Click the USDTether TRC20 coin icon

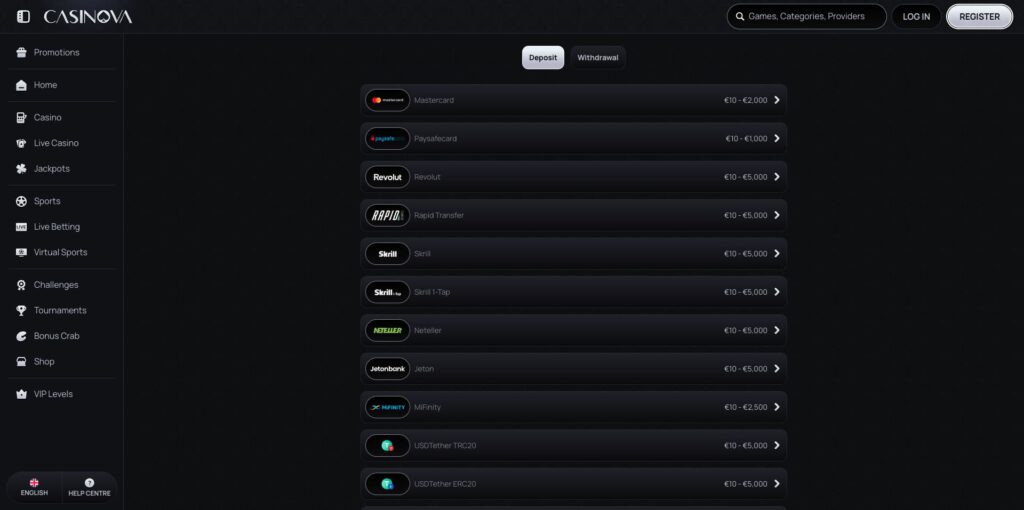387,445
